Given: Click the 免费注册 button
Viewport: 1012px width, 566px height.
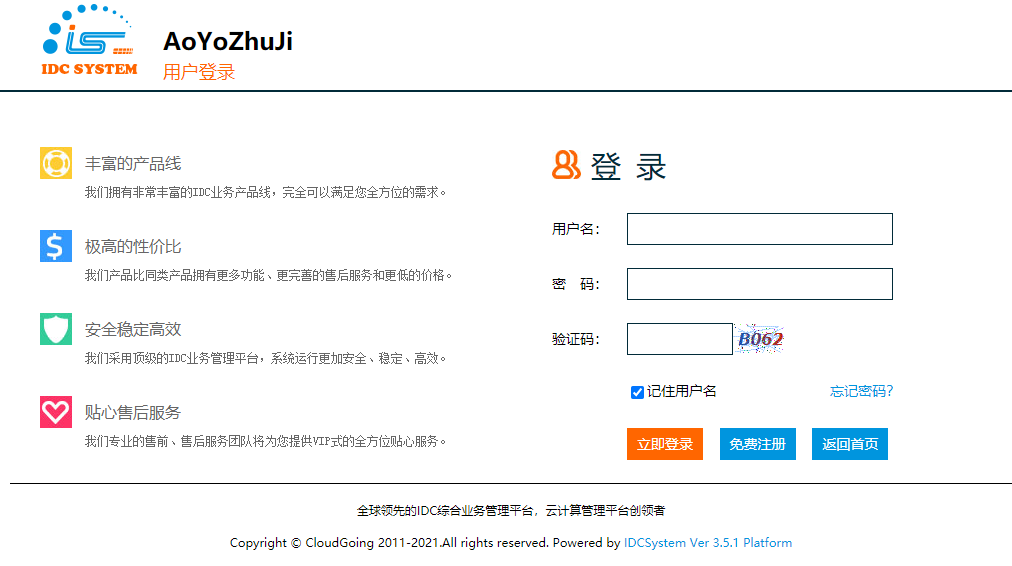Looking at the screenshot, I should 758,444.
